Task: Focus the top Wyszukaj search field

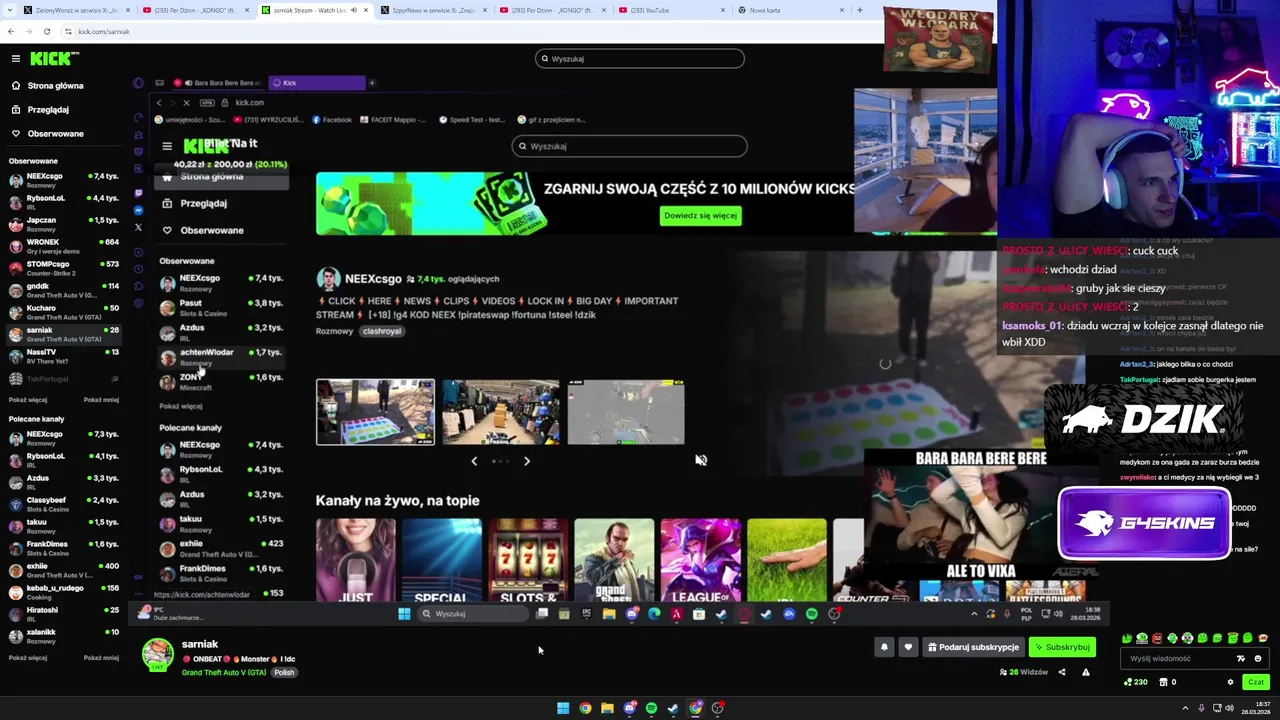Action: (x=640, y=58)
